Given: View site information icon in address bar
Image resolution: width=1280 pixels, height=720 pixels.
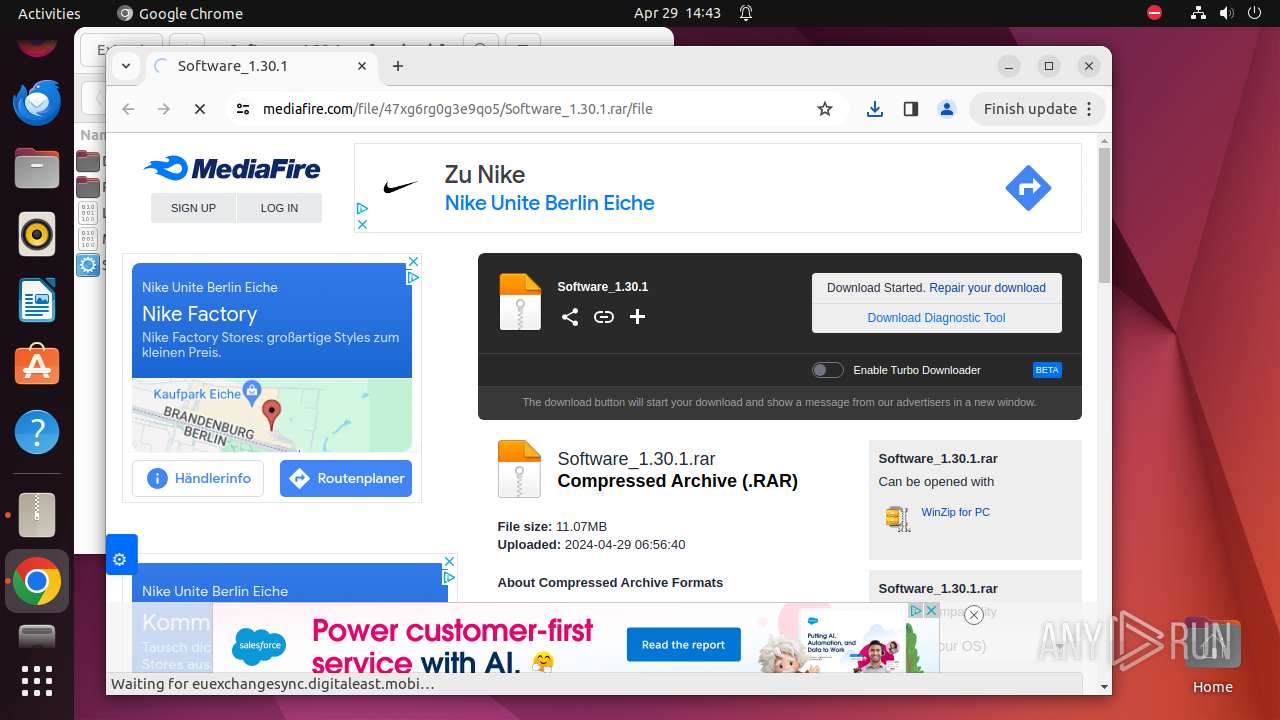Looking at the screenshot, I should coord(243,109).
